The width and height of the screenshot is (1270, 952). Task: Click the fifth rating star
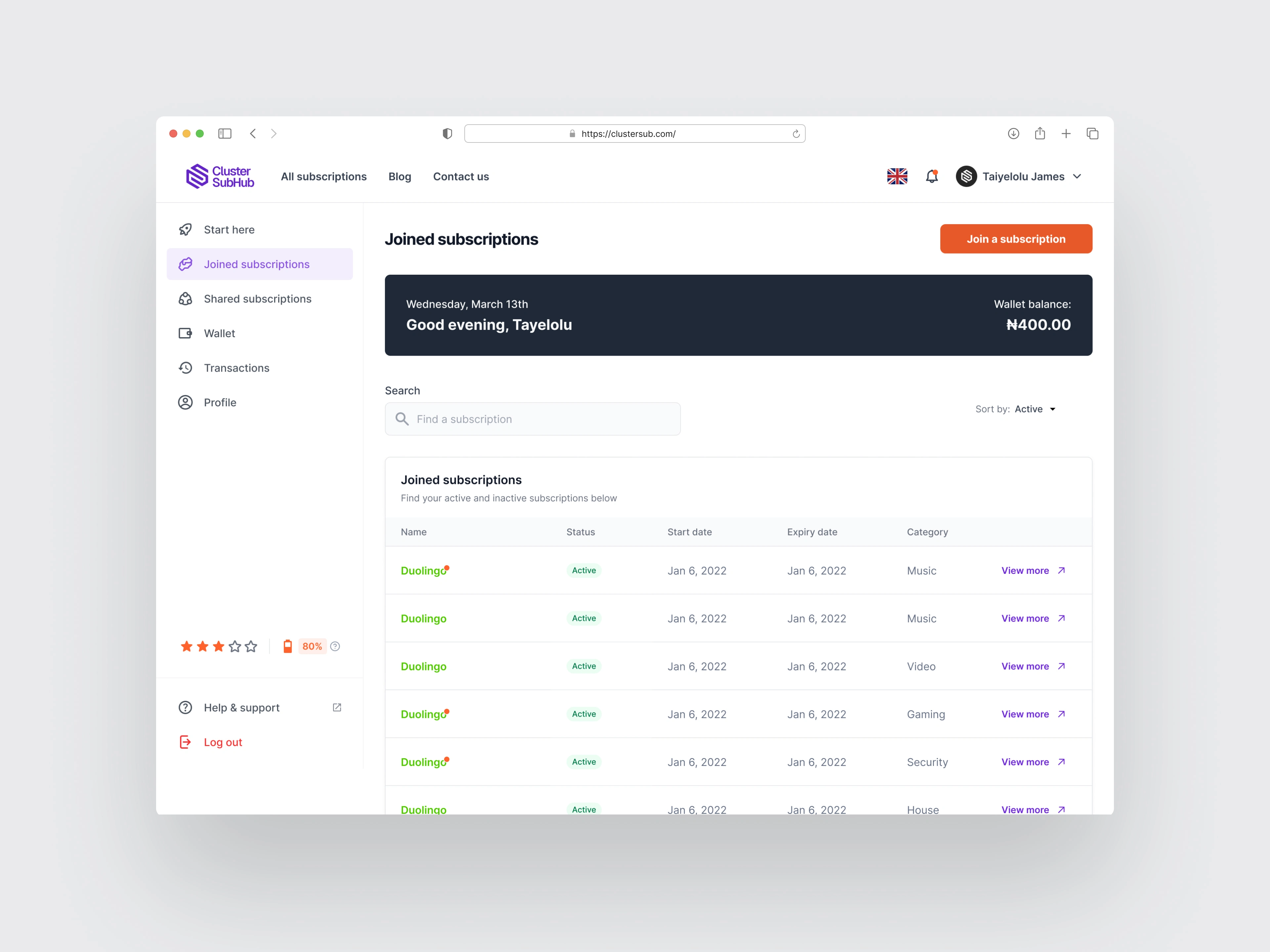pyautogui.click(x=251, y=647)
